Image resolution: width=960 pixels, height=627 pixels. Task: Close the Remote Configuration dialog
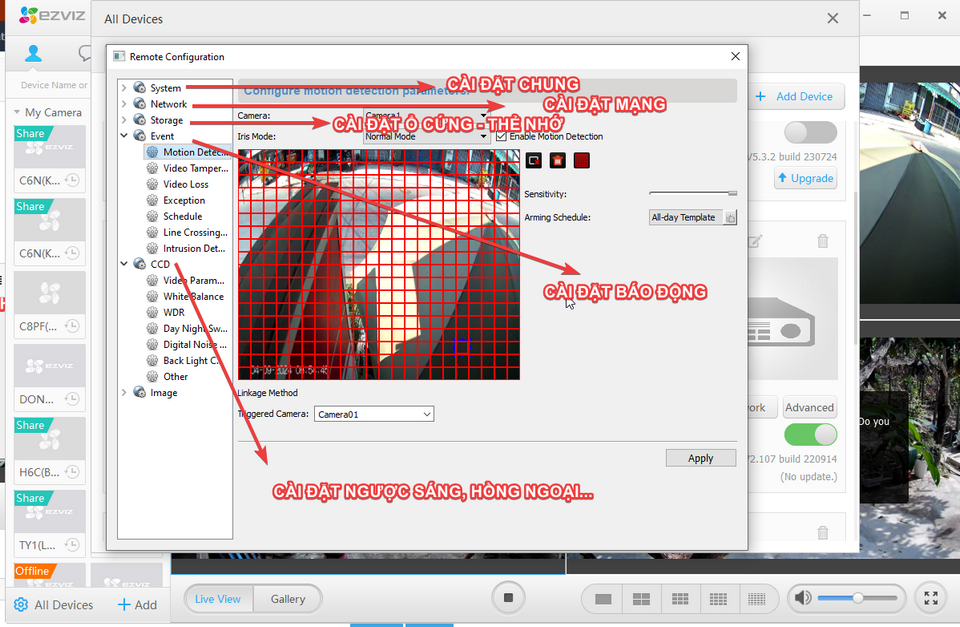point(735,56)
